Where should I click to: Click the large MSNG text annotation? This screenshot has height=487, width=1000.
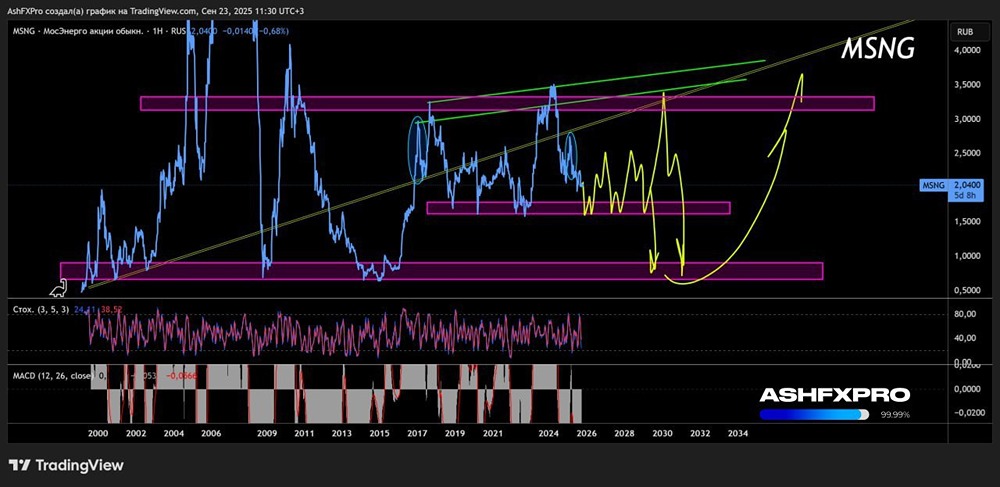[878, 50]
